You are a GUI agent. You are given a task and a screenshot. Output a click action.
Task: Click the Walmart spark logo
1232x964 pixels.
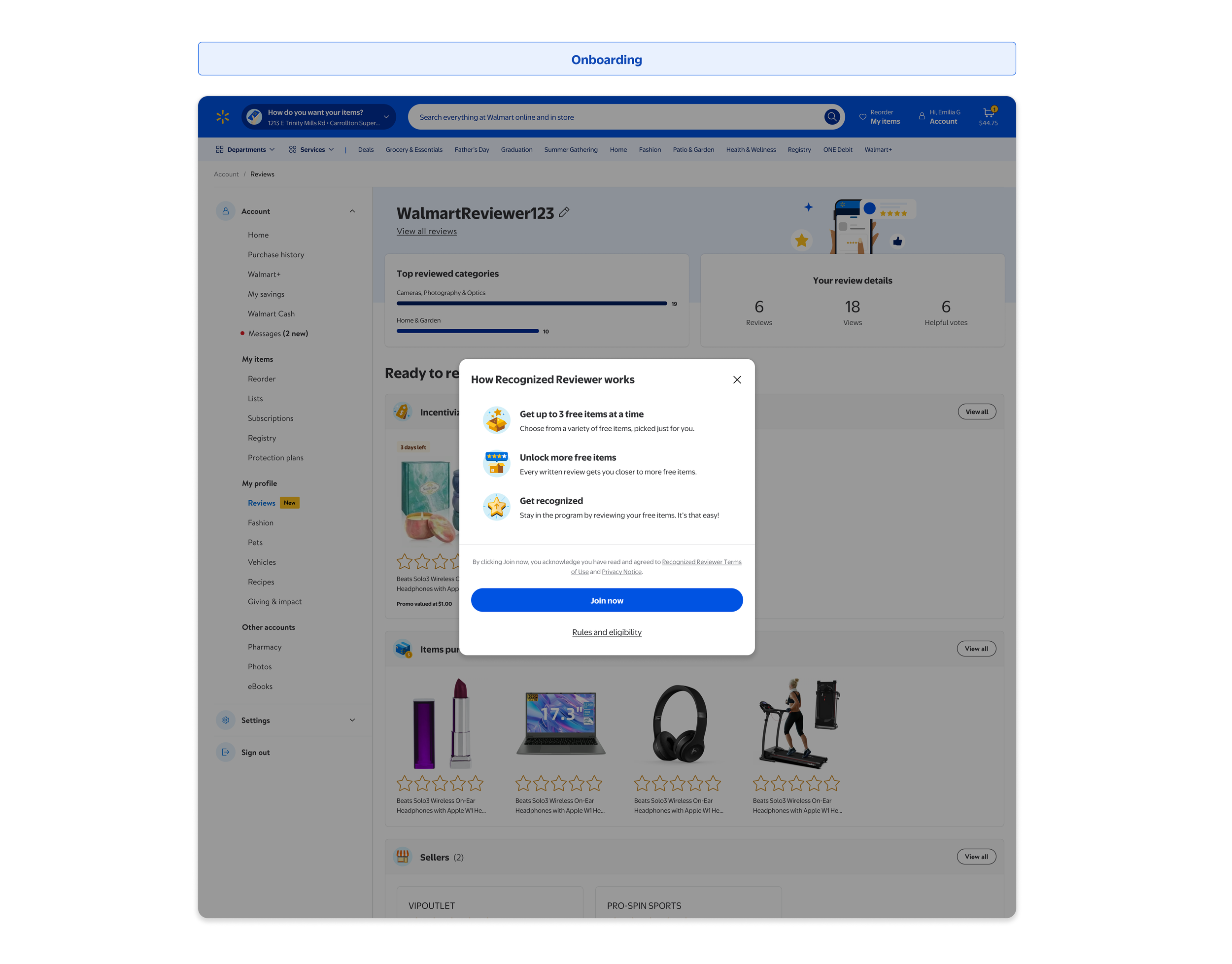point(222,117)
